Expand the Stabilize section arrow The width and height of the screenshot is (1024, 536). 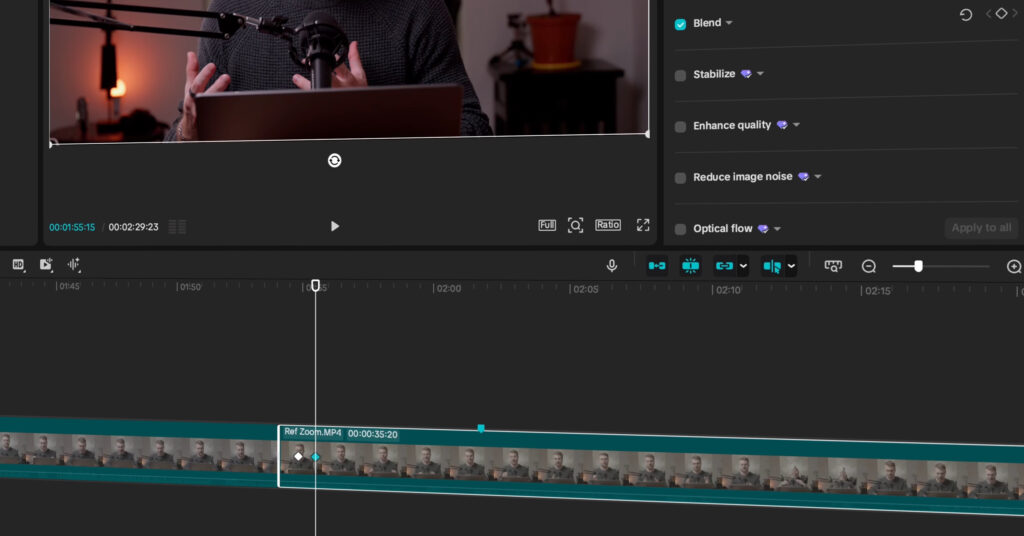click(760, 74)
